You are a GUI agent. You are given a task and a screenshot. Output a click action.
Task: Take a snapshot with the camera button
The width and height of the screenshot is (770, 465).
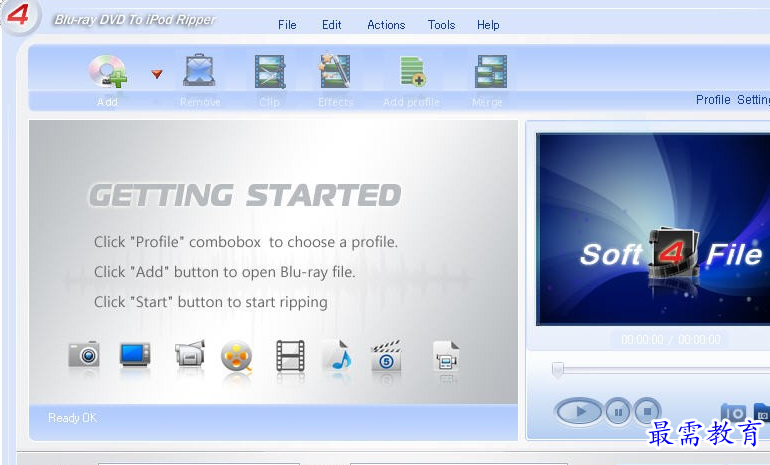pyautogui.click(x=734, y=413)
